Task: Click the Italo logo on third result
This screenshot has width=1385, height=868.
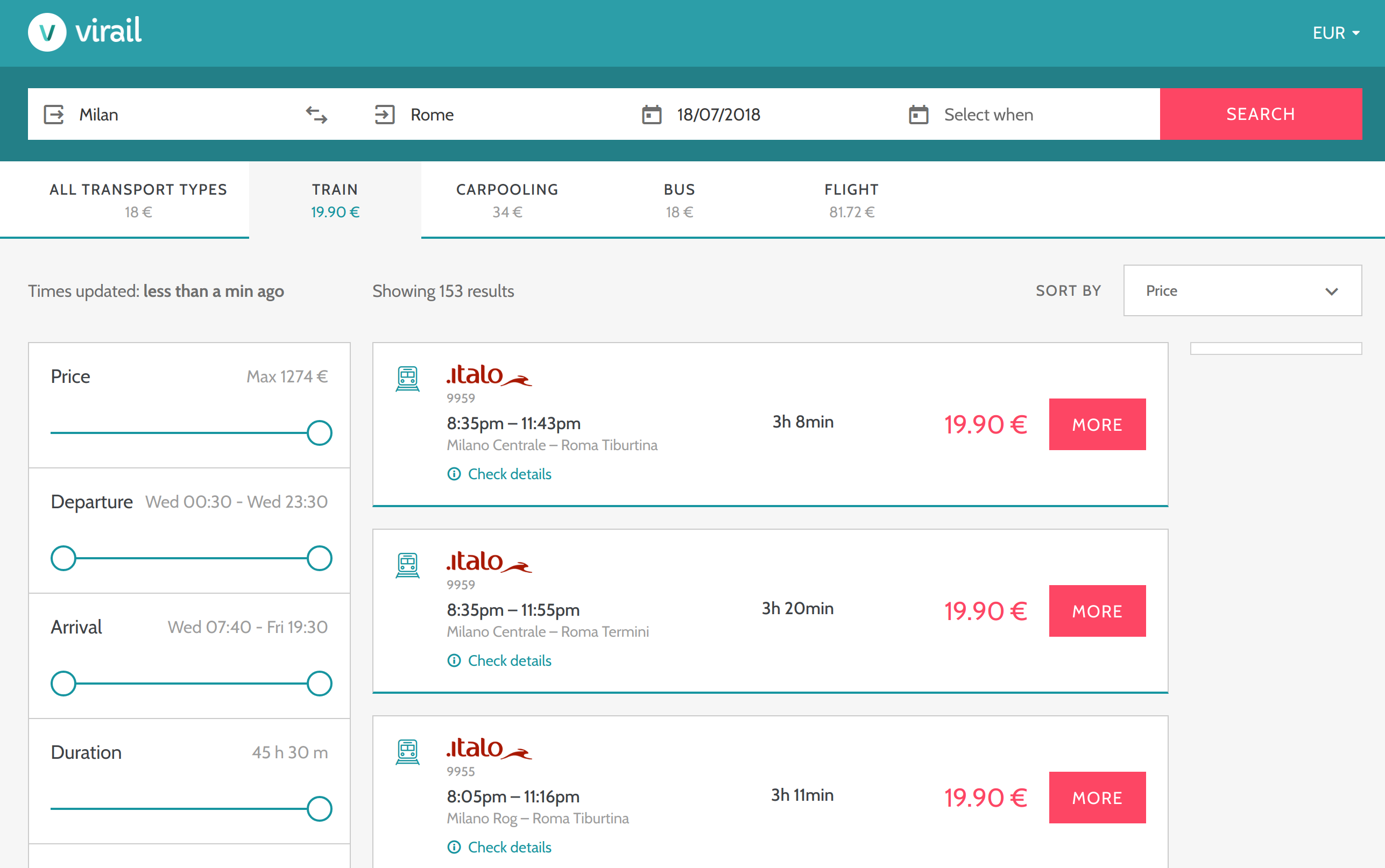Action: click(489, 749)
